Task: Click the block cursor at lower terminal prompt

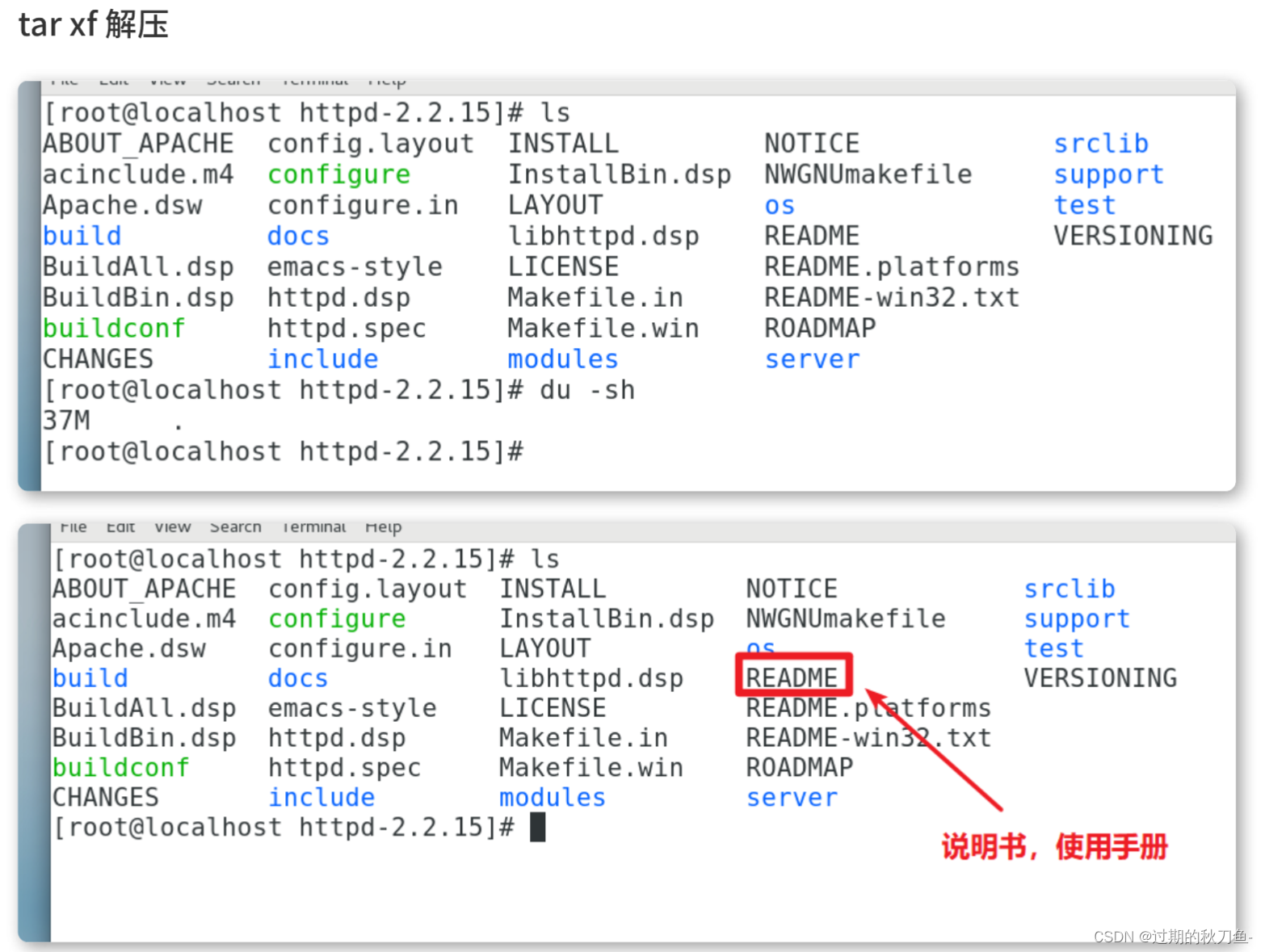Action: tap(538, 827)
